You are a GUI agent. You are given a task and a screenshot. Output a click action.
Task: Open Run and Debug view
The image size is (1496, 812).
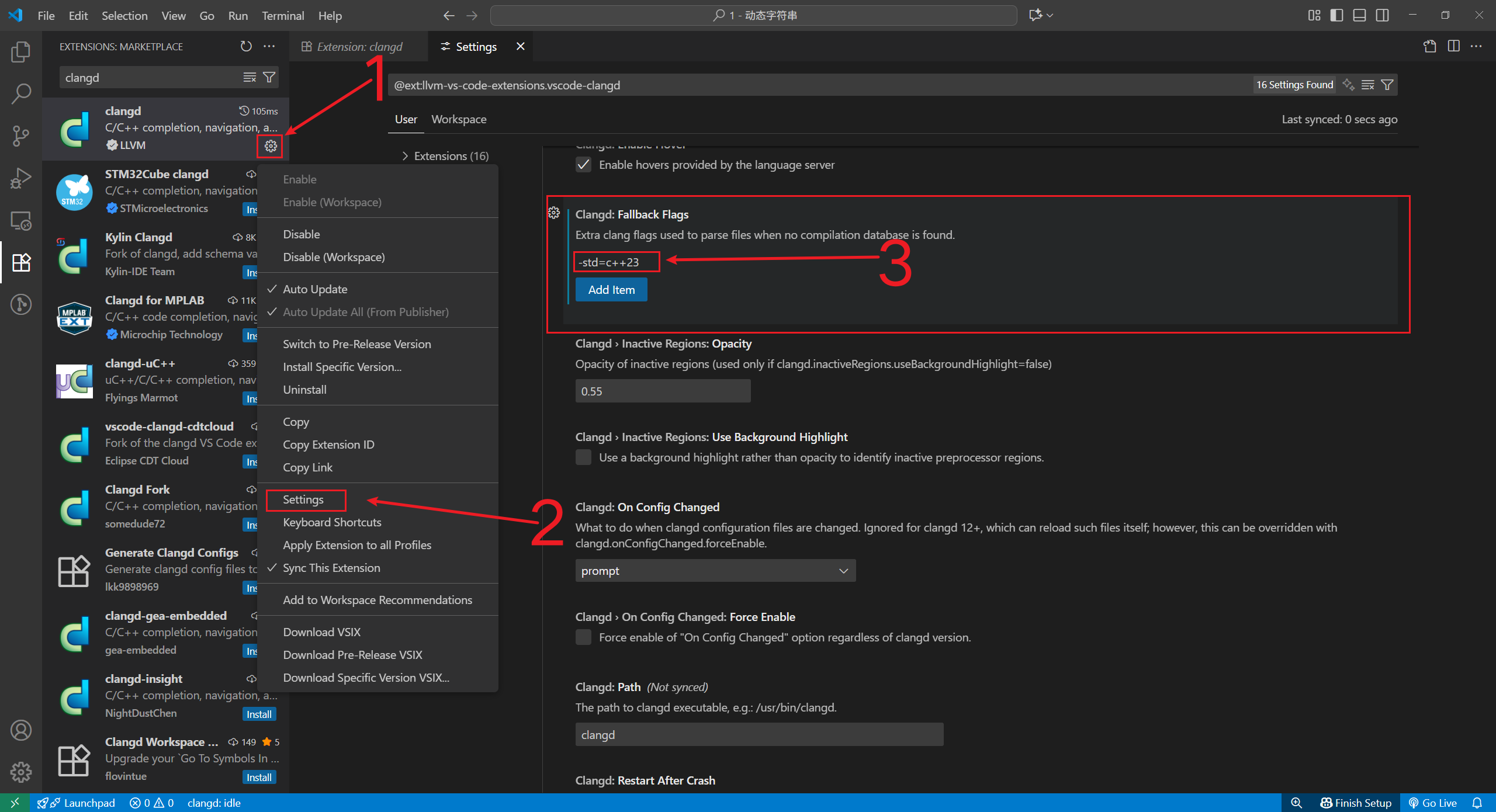(x=21, y=178)
